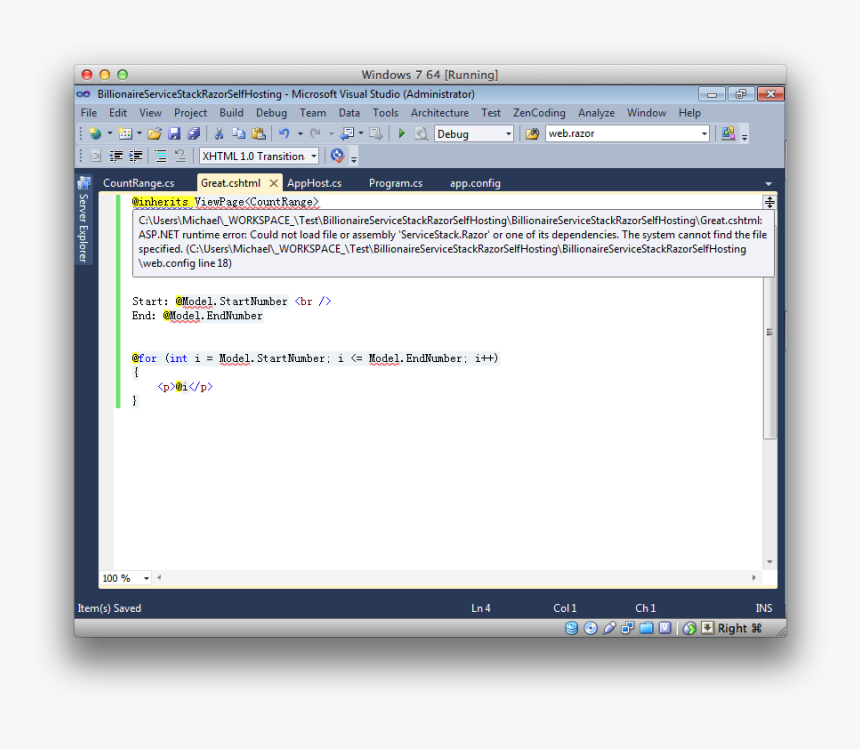This screenshot has height=749, width=860.
Task: Click the @inherits ViewPage<CountRange> code line
Action: [x=225, y=202]
